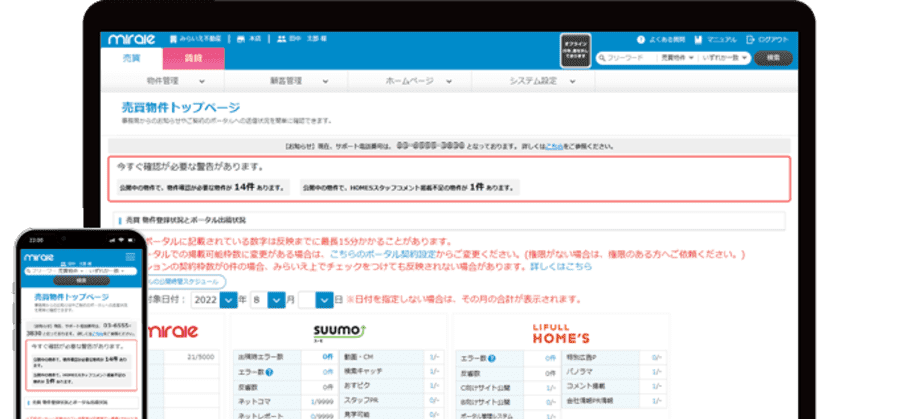Expand the 売買物件 search type dropdown
Image resolution: width=900 pixels, height=419 pixels.
pos(677,59)
